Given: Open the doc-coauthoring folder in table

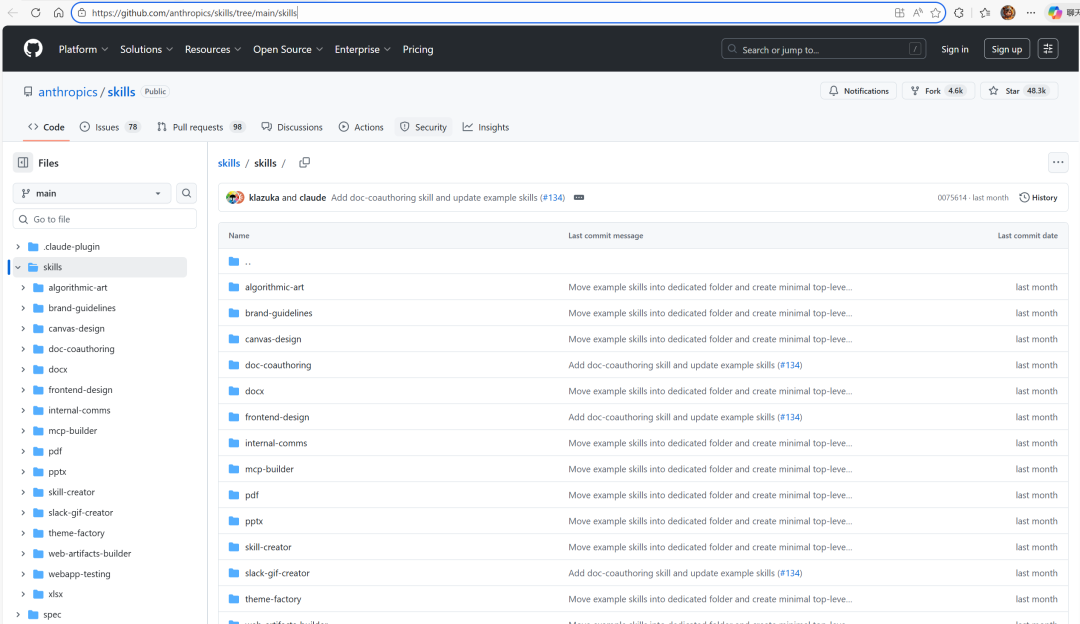Looking at the screenshot, I should coord(278,365).
